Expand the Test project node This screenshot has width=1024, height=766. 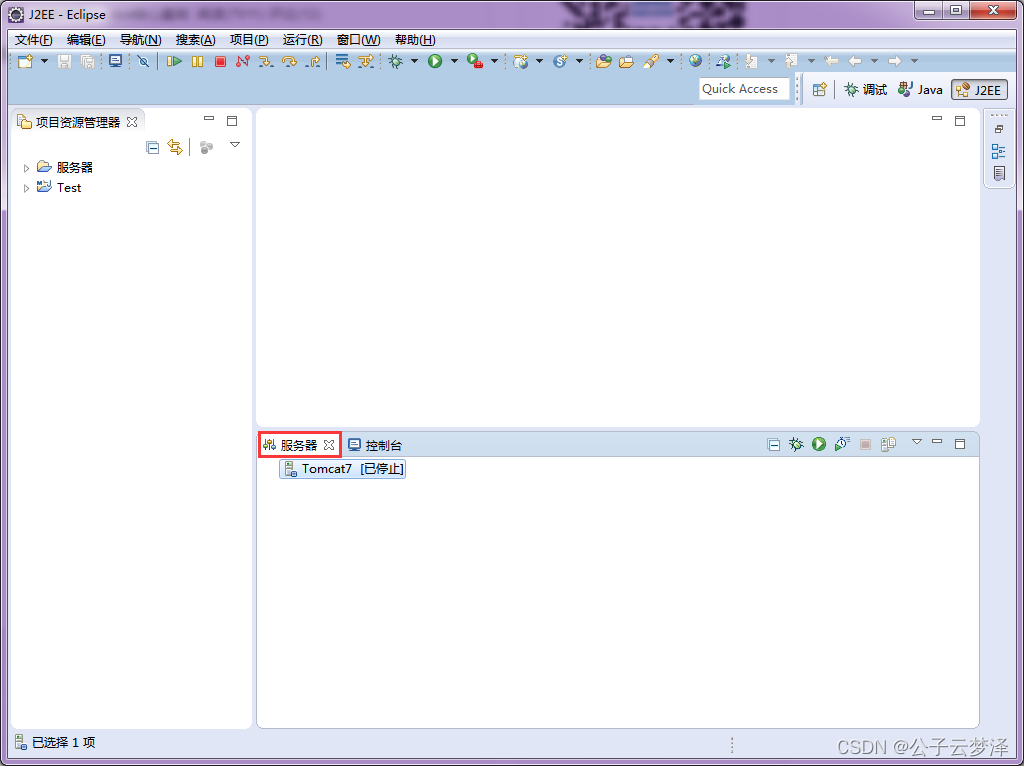[26, 188]
